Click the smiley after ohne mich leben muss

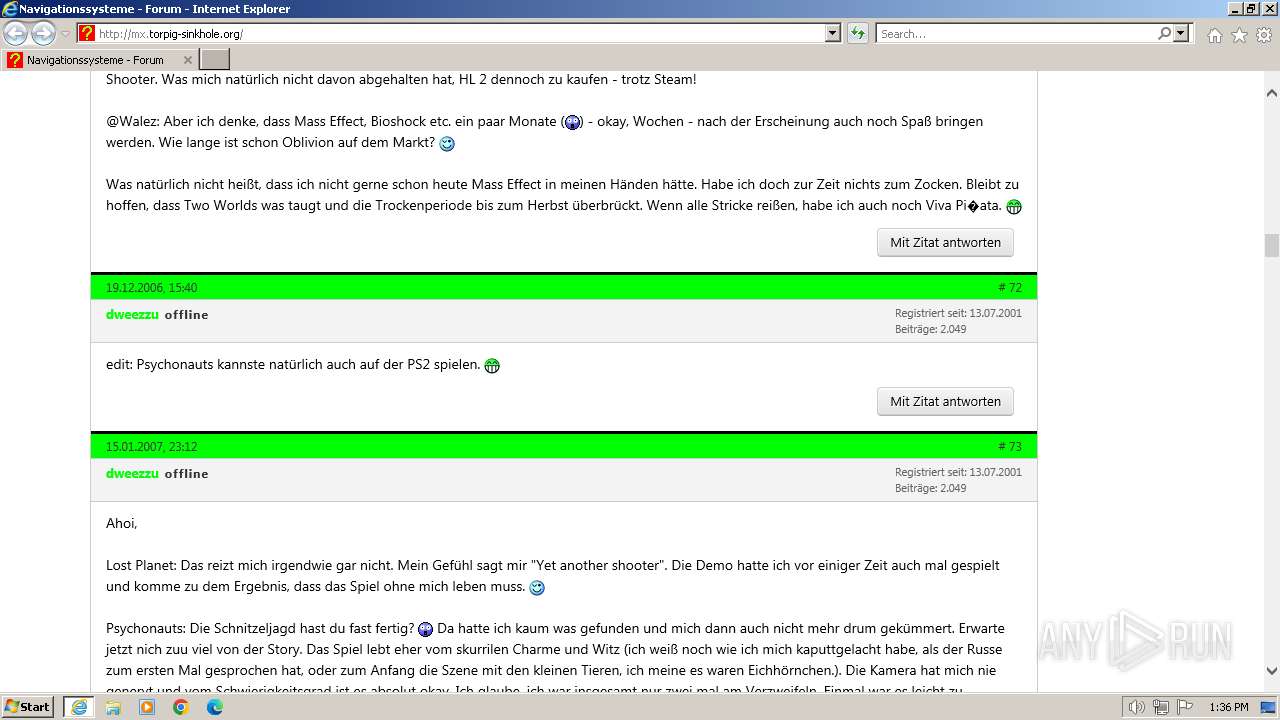pyautogui.click(x=537, y=588)
